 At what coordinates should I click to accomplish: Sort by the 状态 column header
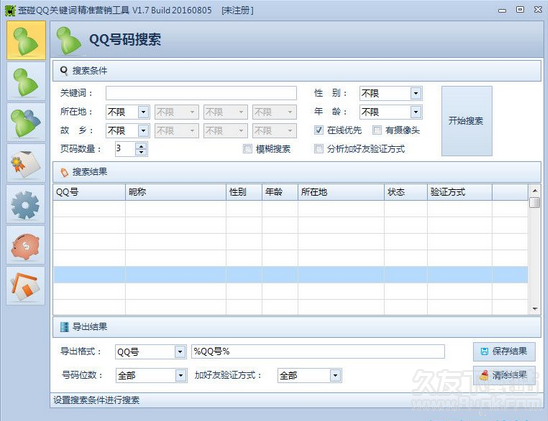coord(406,193)
